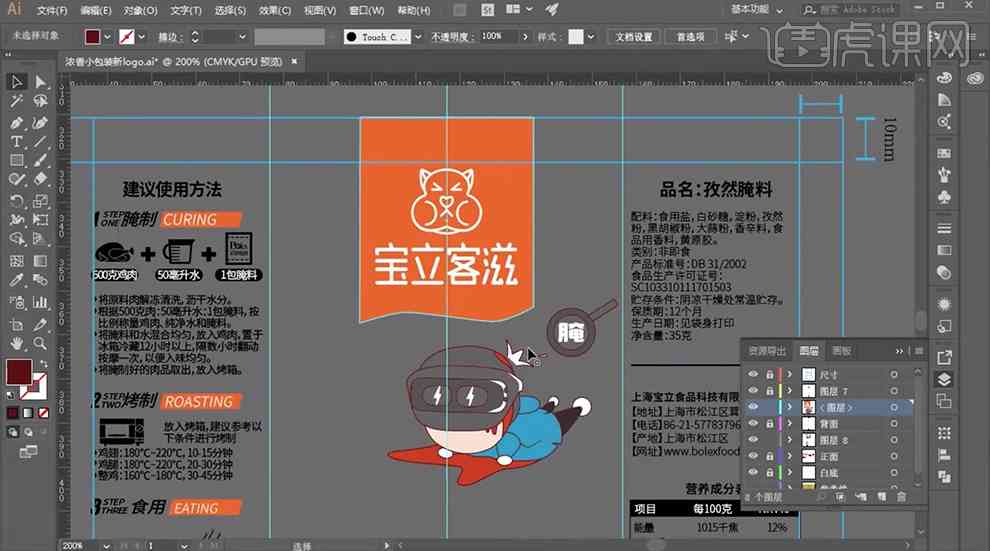Unlock the 正面 layer lock
Screen dimensions: 990x551
tap(770, 456)
